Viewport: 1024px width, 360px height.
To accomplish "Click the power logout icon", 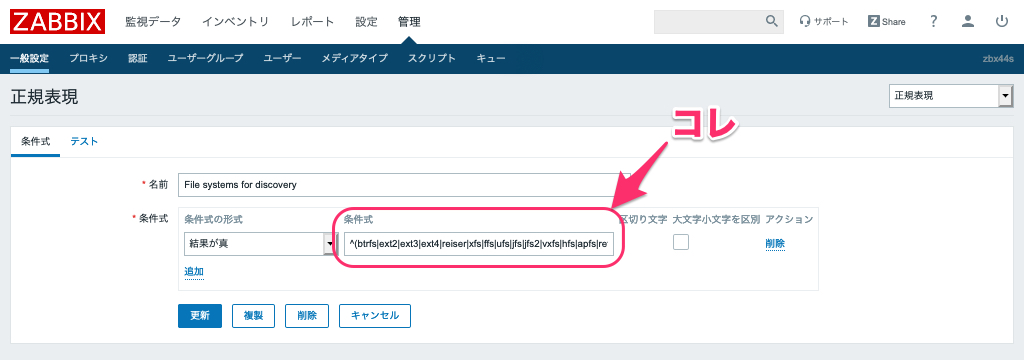I will (x=1002, y=22).
